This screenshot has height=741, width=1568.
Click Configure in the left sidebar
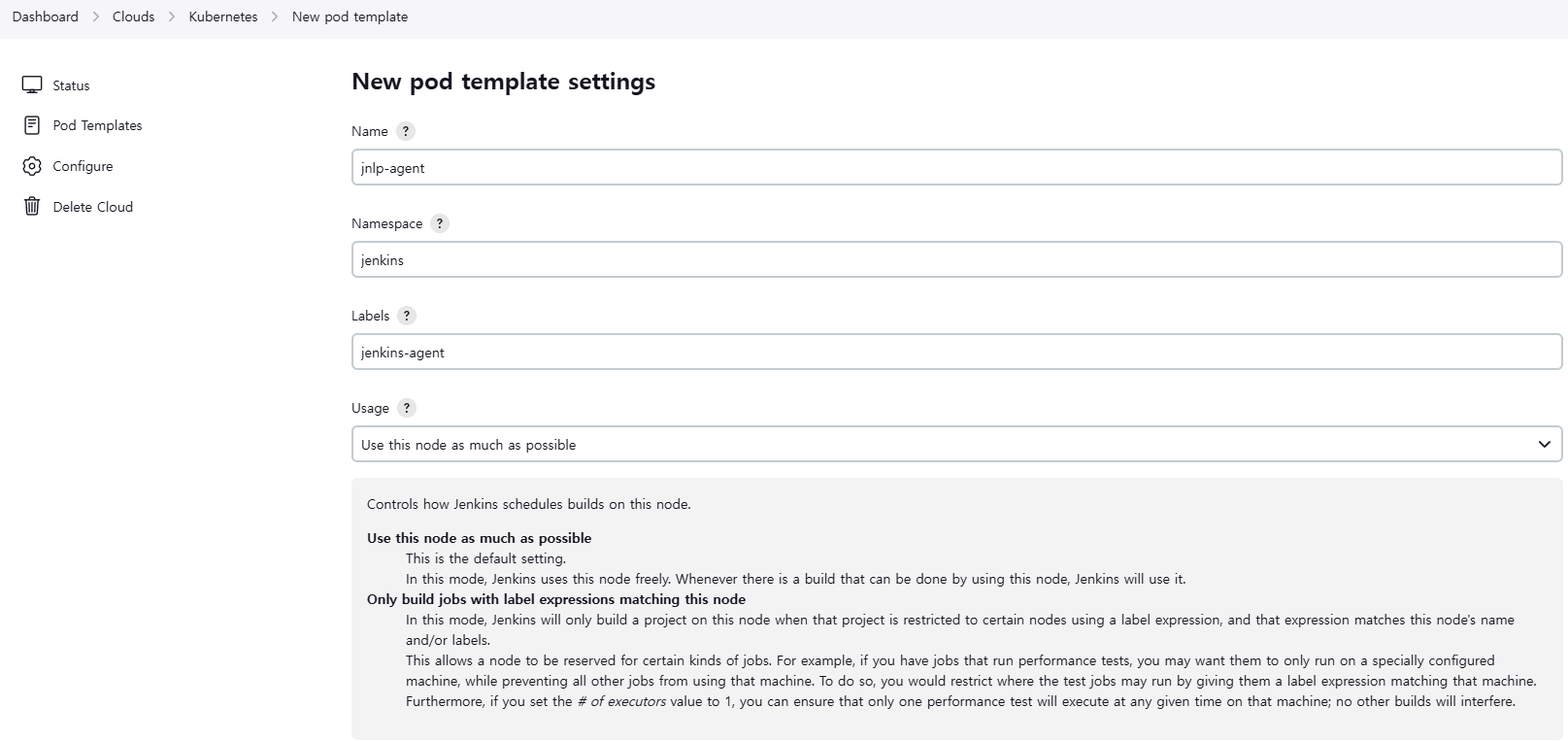pos(82,165)
